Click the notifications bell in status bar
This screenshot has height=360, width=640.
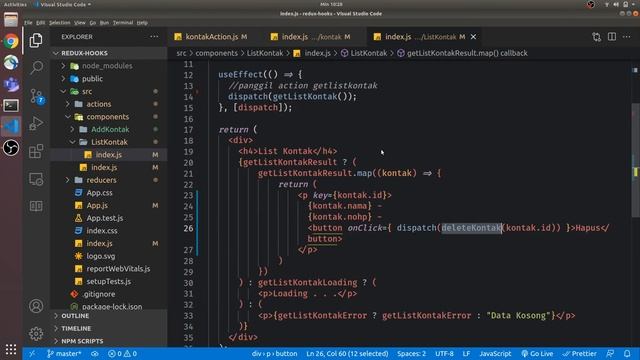pos(627,354)
